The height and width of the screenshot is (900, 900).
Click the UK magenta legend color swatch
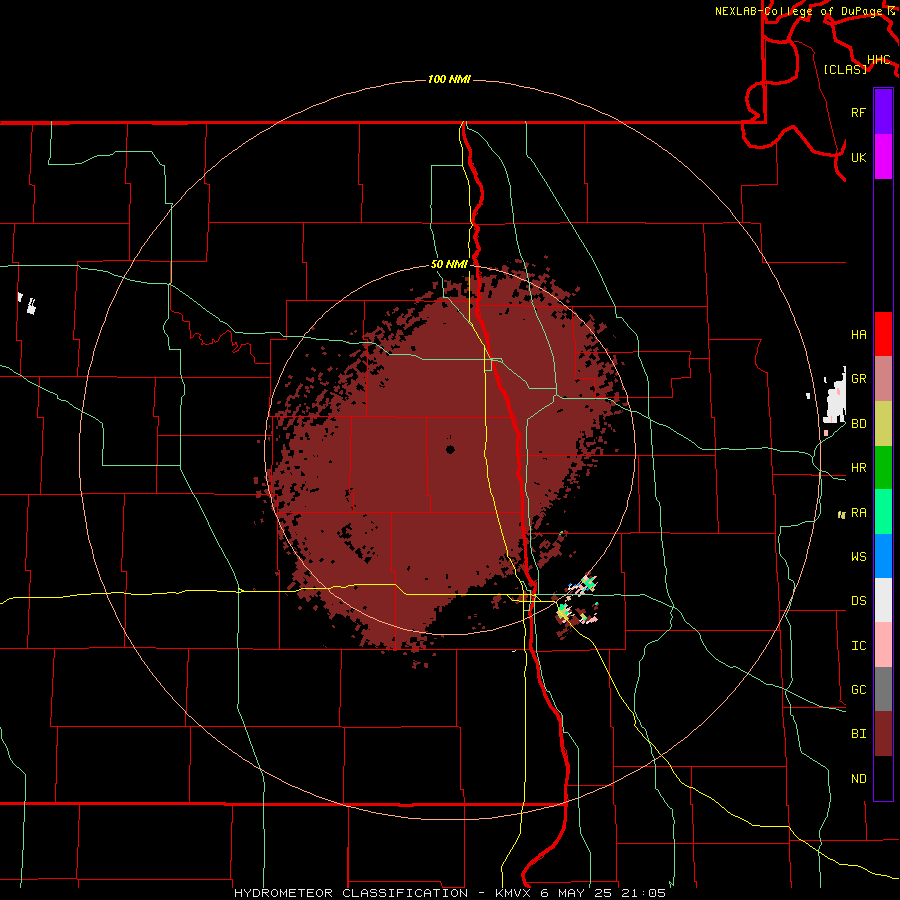coord(883,157)
